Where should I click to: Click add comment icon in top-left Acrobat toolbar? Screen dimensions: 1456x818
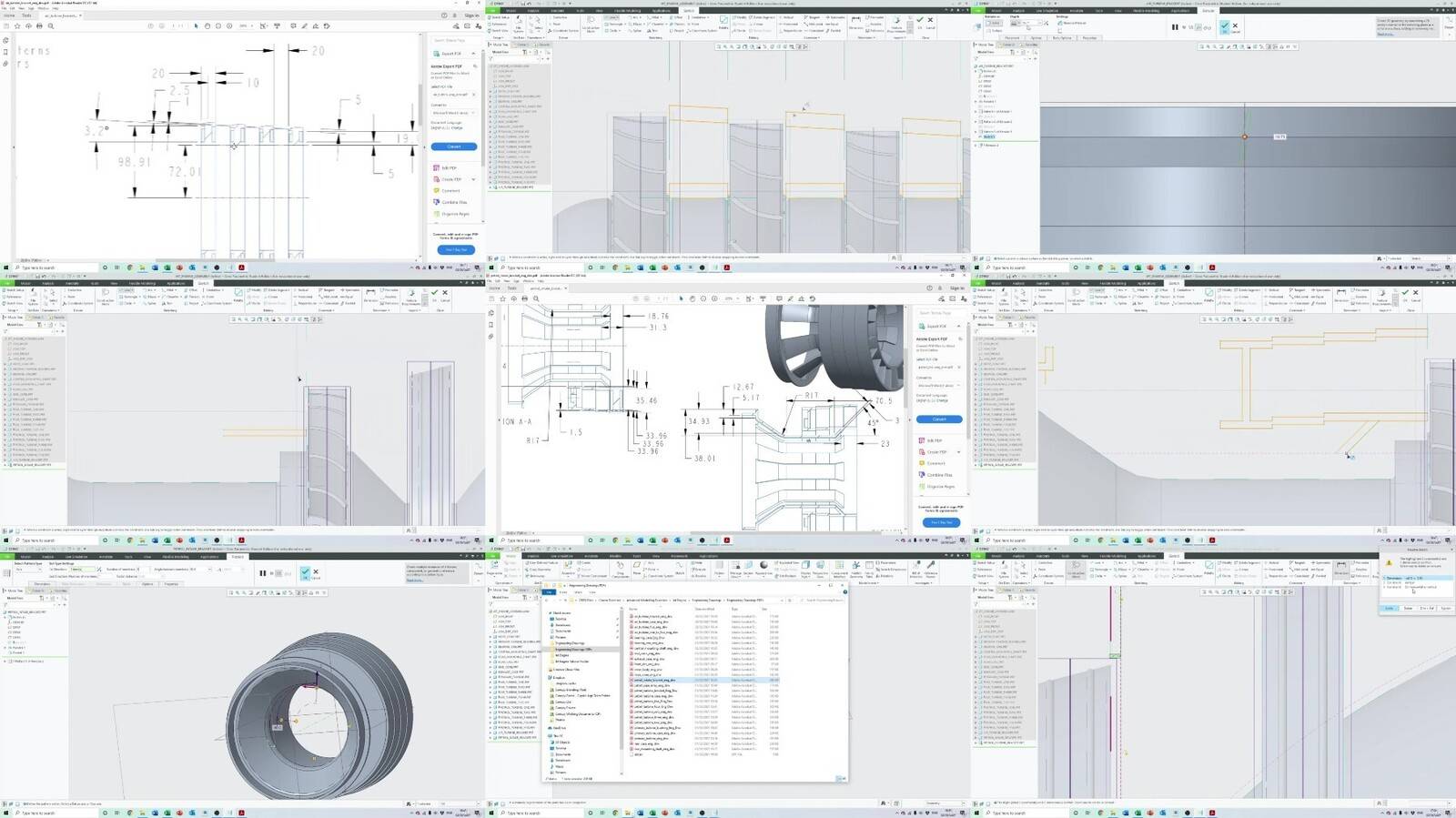coord(293,26)
